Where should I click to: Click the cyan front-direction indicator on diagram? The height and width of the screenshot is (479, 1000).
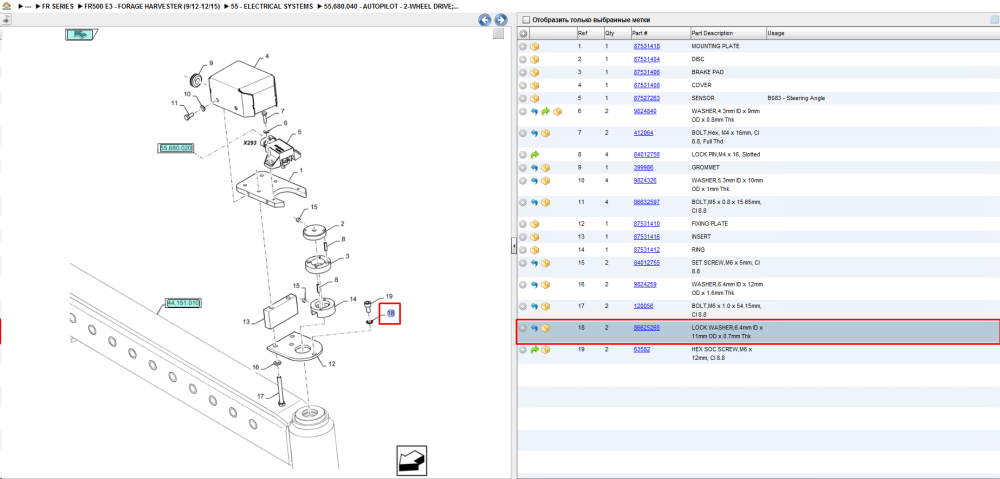tap(80, 34)
